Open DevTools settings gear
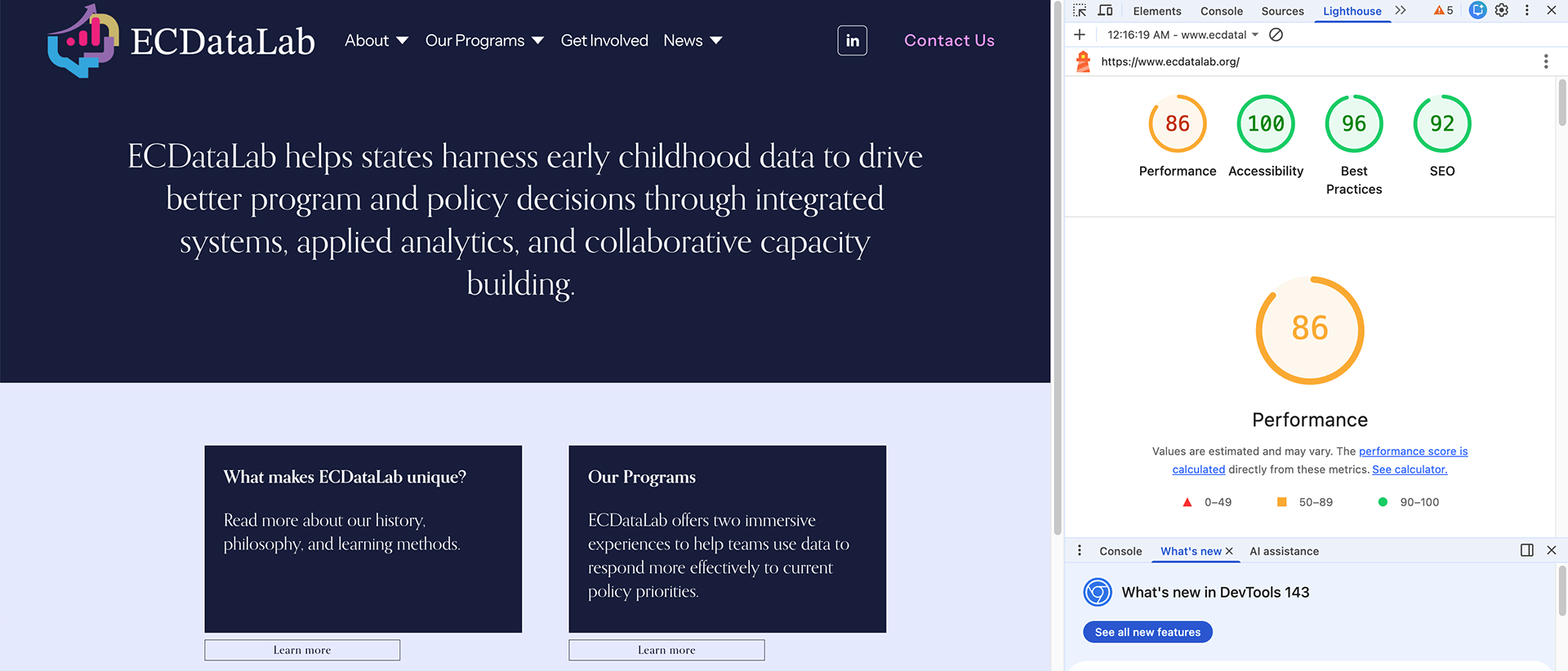Image resolution: width=1568 pixels, height=671 pixels. (1502, 11)
